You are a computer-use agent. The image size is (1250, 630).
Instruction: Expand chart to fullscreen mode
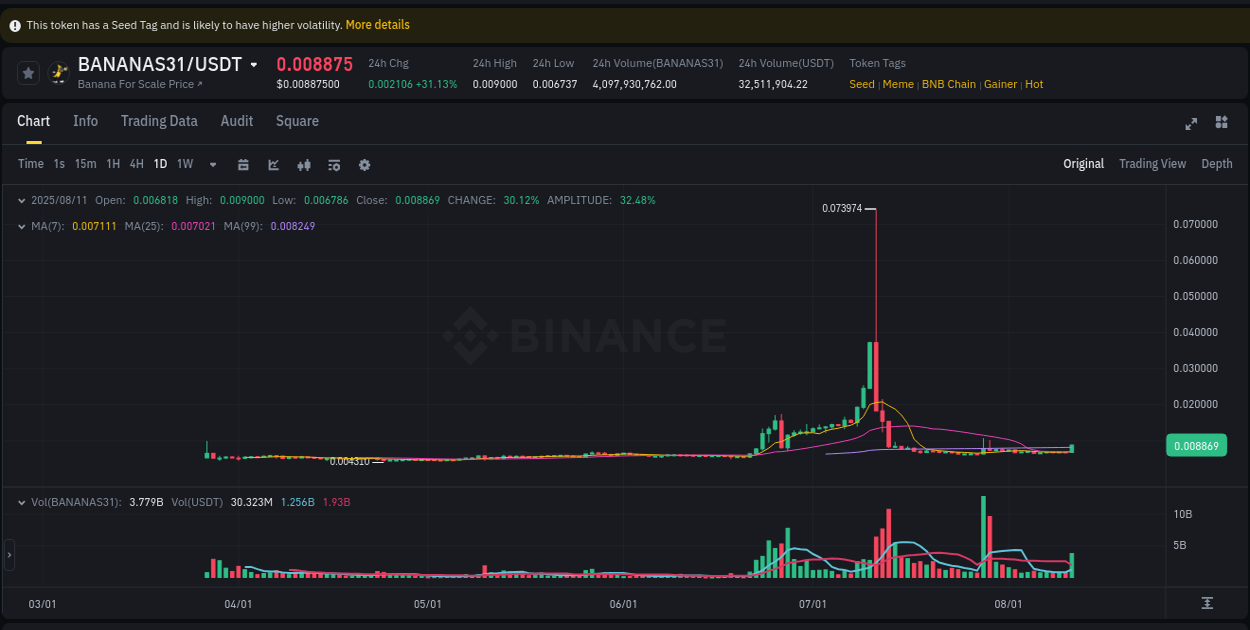click(1191, 123)
